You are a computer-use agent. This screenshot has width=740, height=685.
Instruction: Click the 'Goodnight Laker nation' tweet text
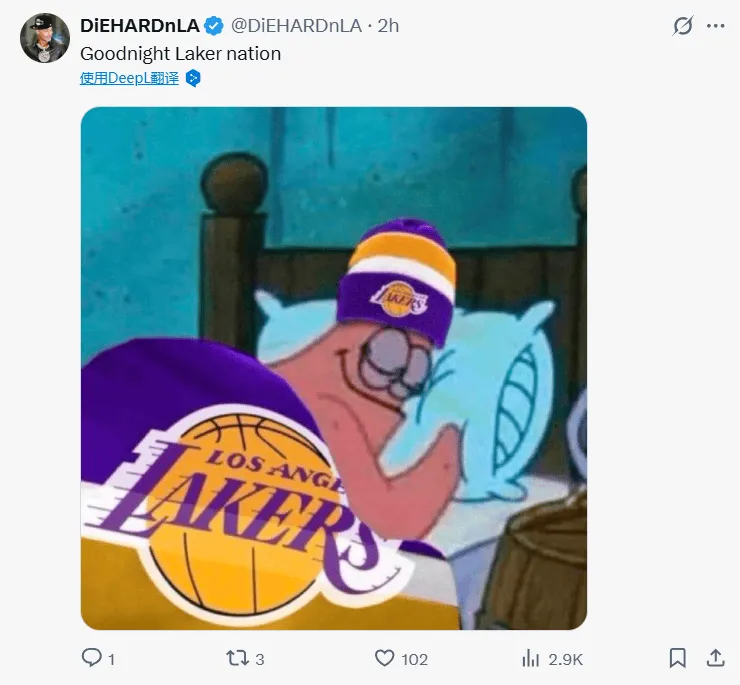[x=180, y=53]
